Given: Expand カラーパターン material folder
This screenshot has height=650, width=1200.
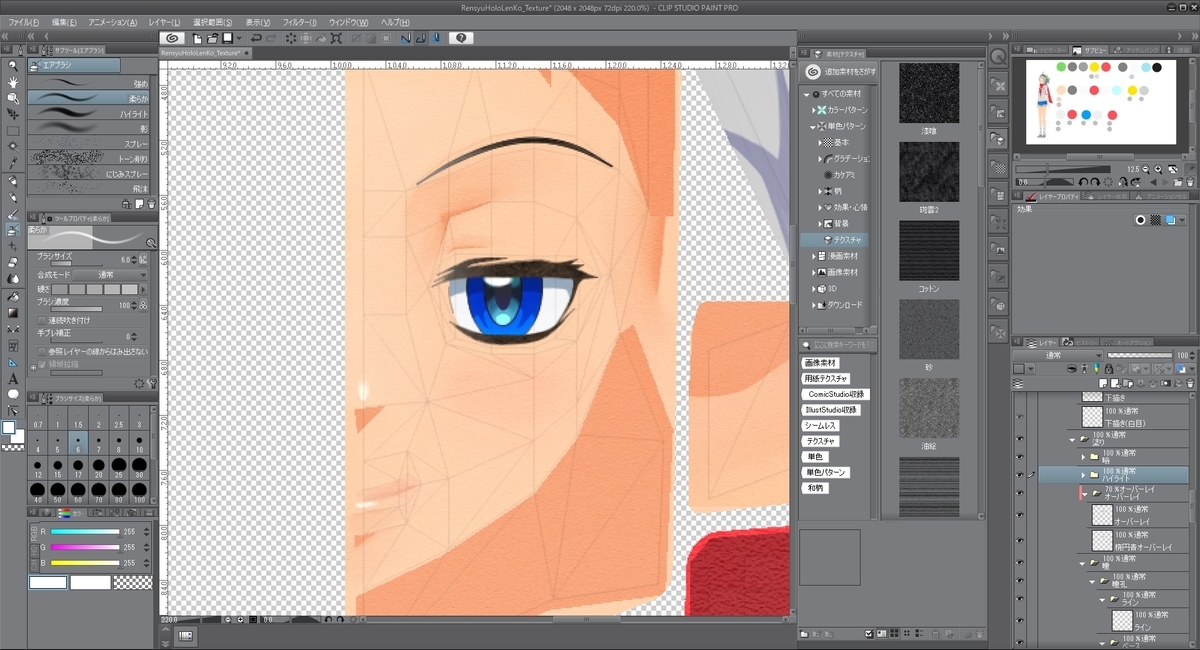Looking at the screenshot, I should pyautogui.click(x=813, y=109).
